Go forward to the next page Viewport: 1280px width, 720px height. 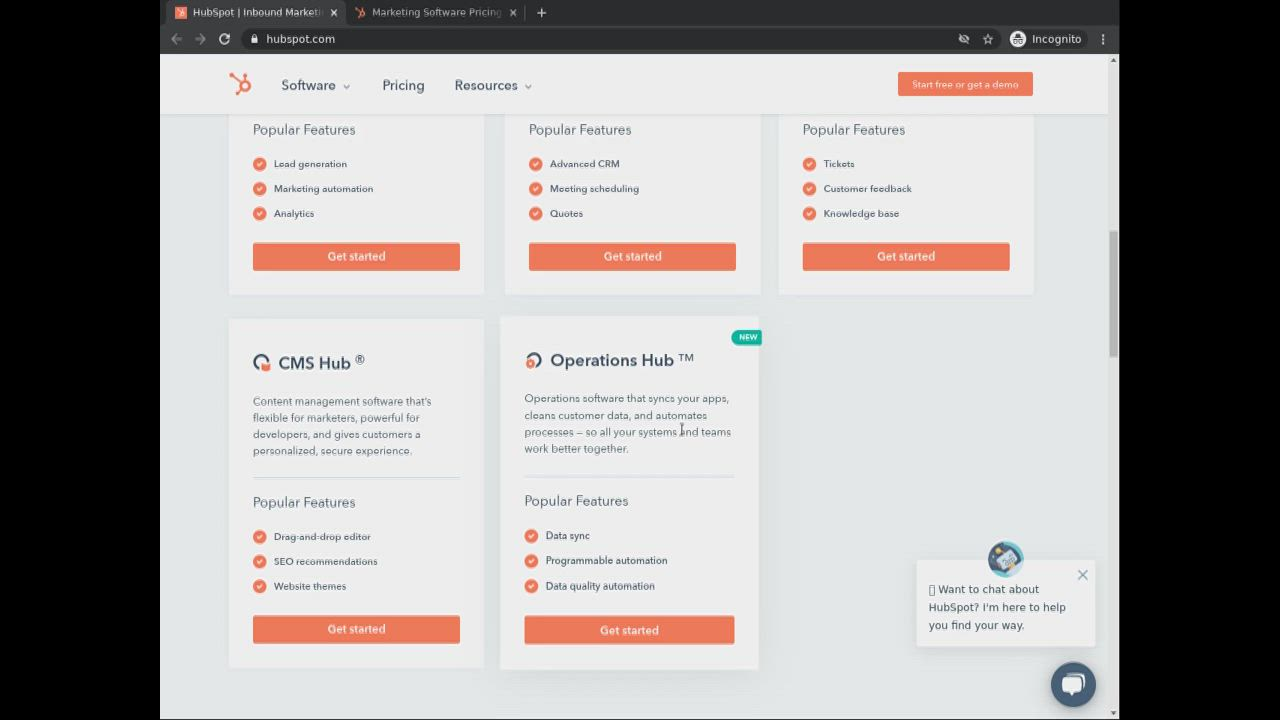tap(200, 39)
